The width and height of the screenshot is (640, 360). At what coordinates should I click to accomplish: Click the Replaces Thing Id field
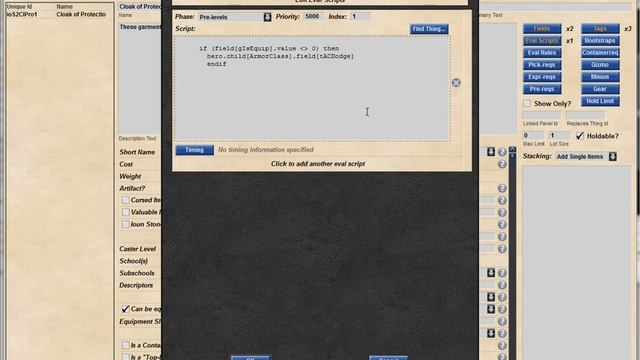tap(585, 115)
